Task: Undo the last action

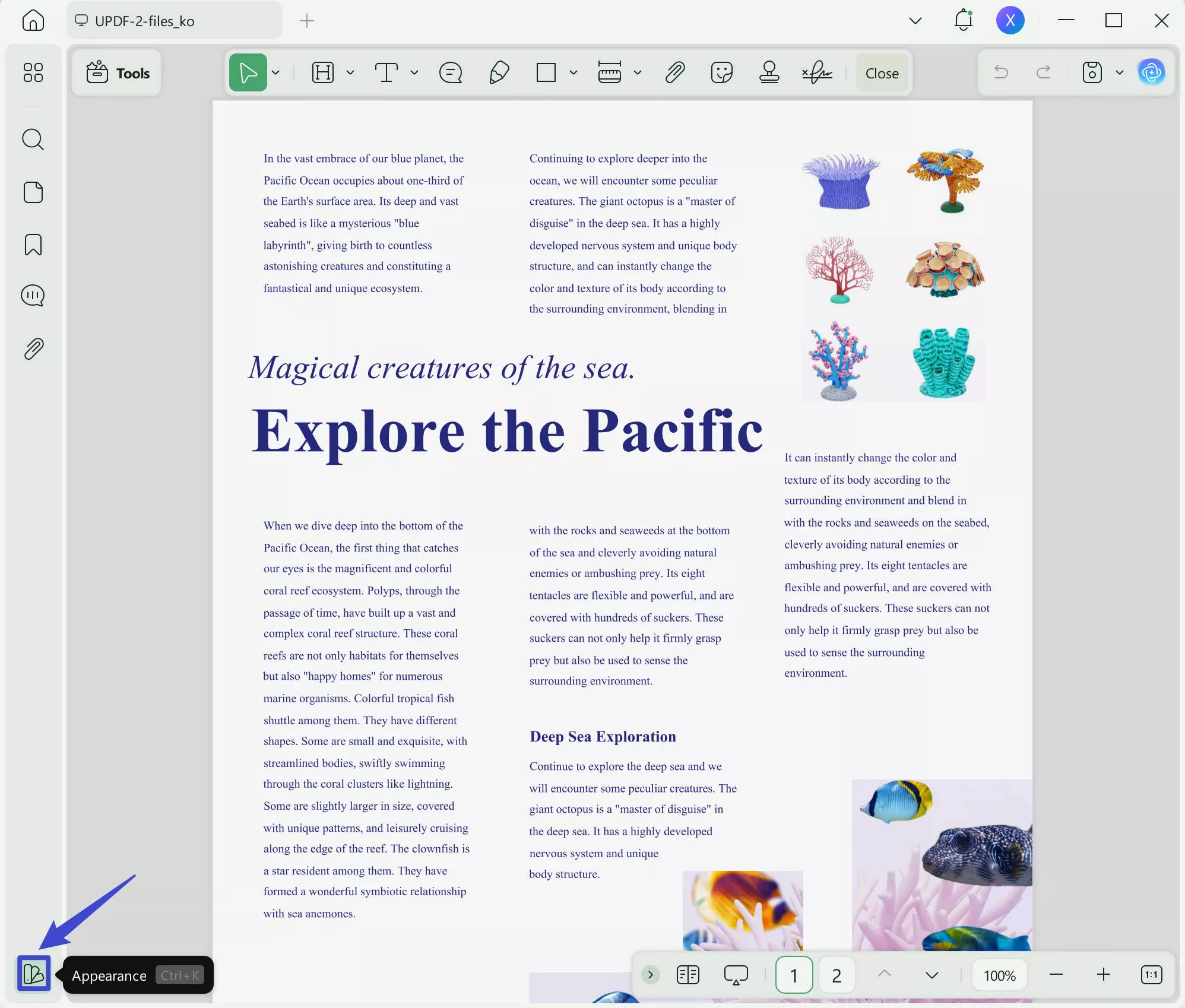Action: point(1002,72)
